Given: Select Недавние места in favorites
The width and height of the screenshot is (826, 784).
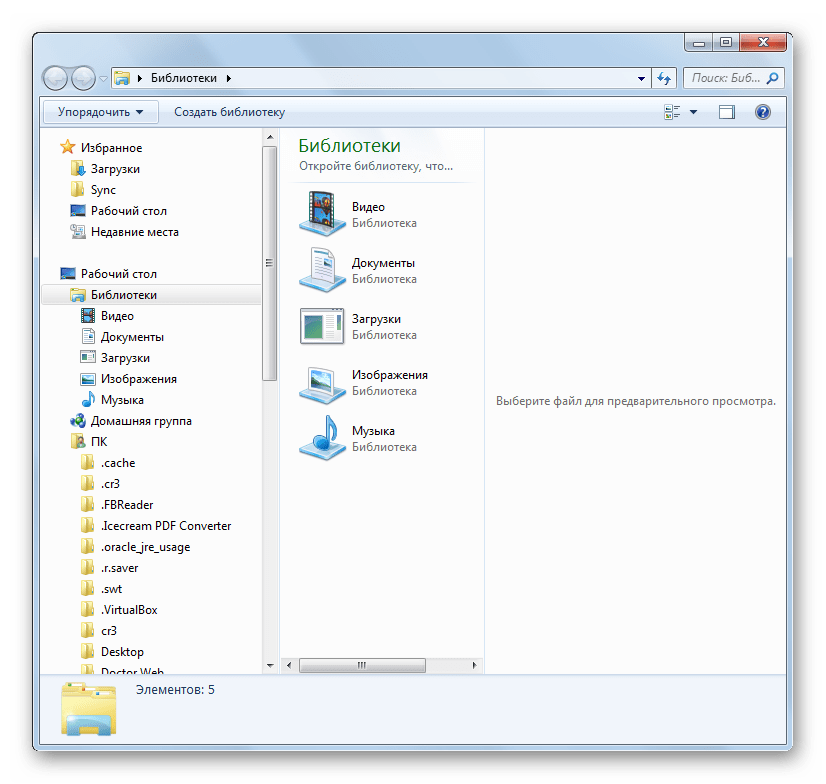Looking at the screenshot, I should (134, 232).
